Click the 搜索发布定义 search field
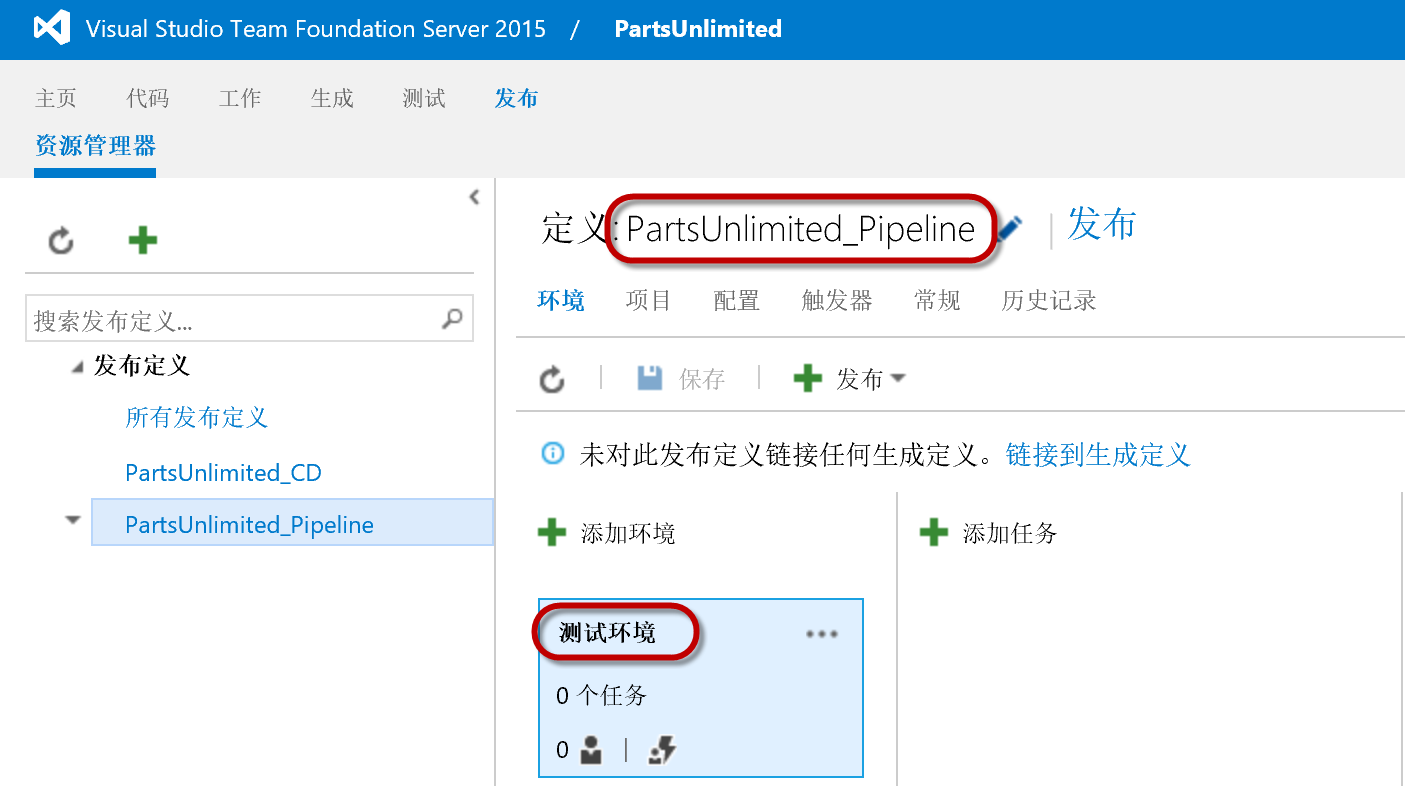The width and height of the screenshot is (1405, 786). (249, 319)
